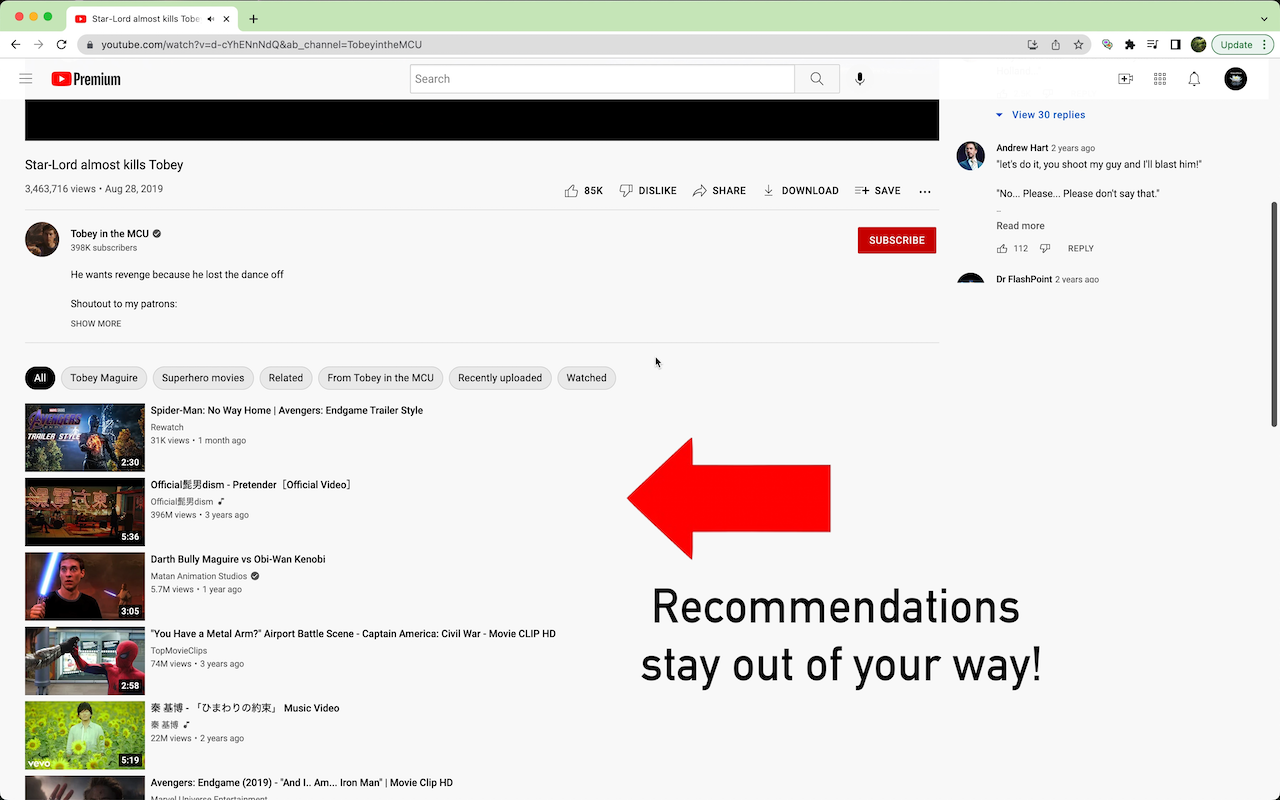Click the browser address bar URL
The height and width of the screenshot is (800, 1280).
[x=261, y=44]
